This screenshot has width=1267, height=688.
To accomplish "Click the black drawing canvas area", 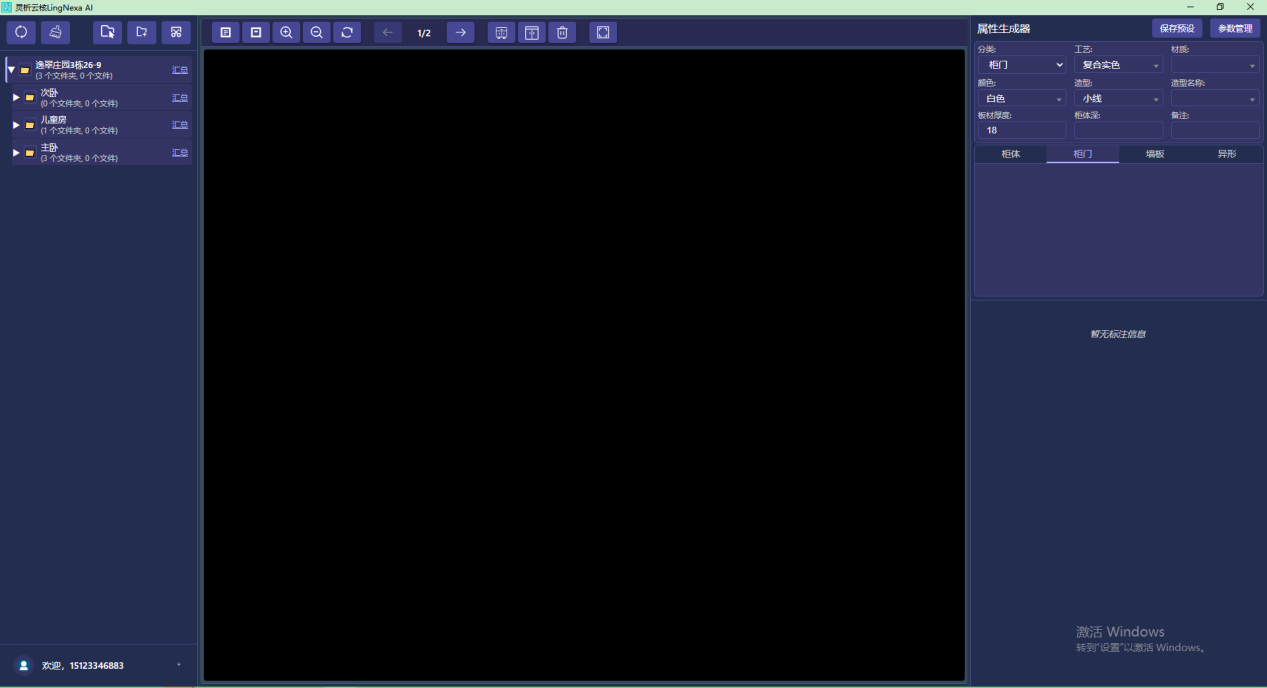I will pos(584,365).
